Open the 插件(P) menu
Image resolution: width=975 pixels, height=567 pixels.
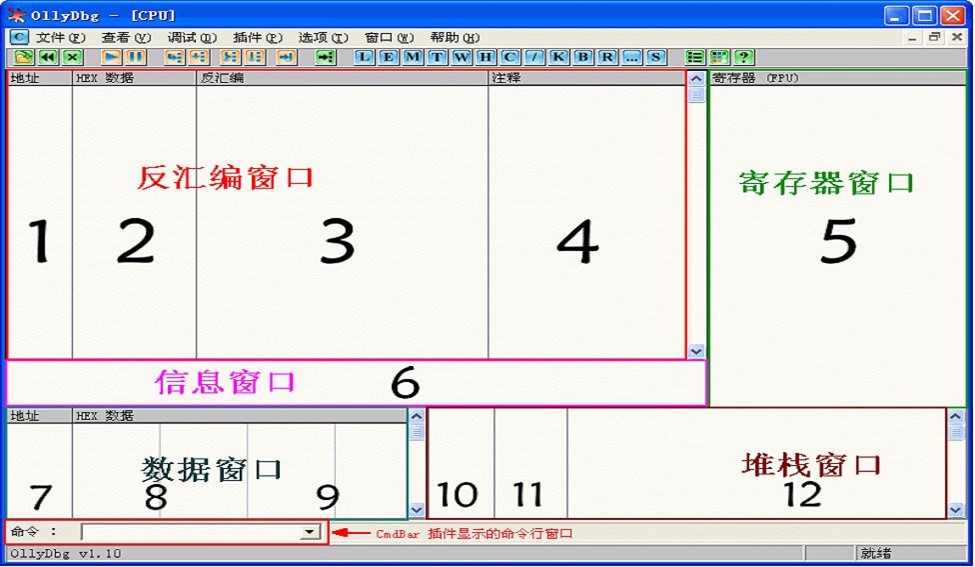(x=257, y=38)
